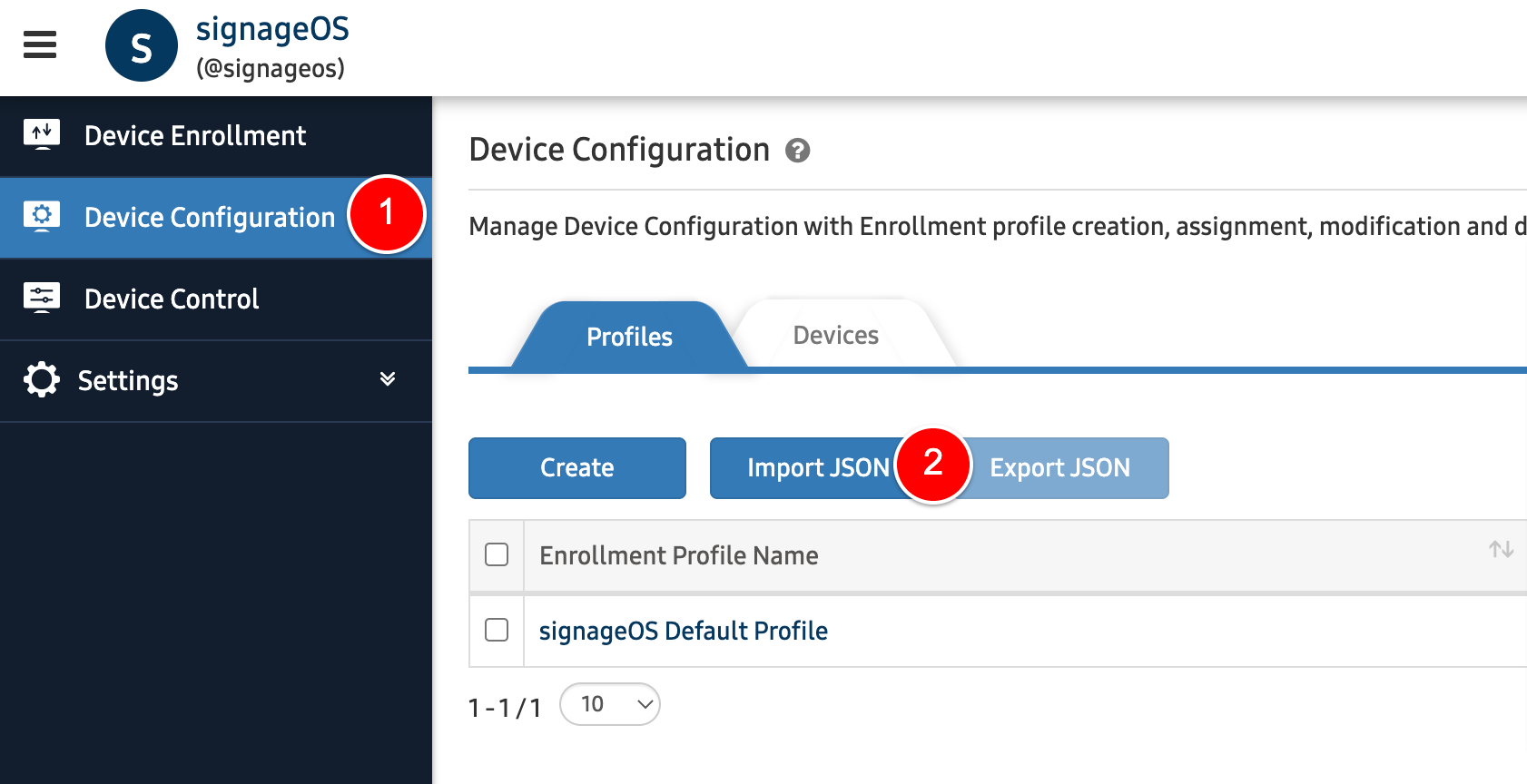The width and height of the screenshot is (1527, 784).
Task: Click the Device Configuration gear-monitor icon
Action: 42,217
